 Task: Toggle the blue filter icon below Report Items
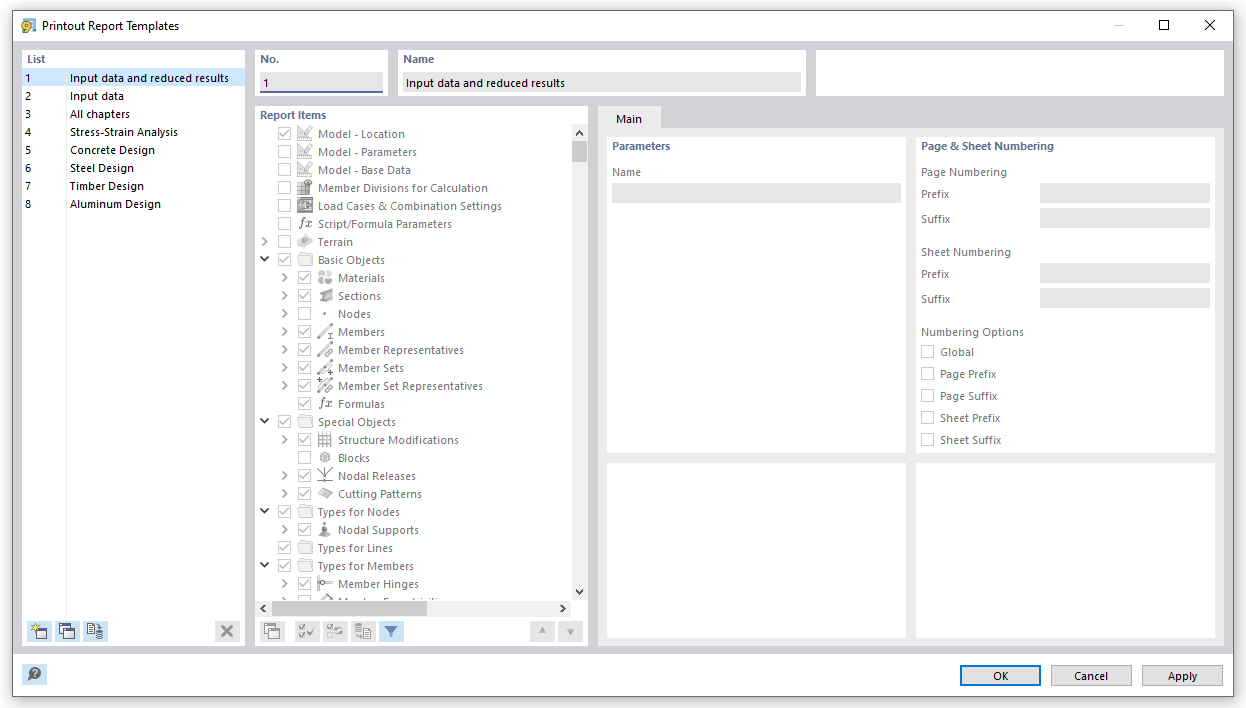(x=390, y=631)
